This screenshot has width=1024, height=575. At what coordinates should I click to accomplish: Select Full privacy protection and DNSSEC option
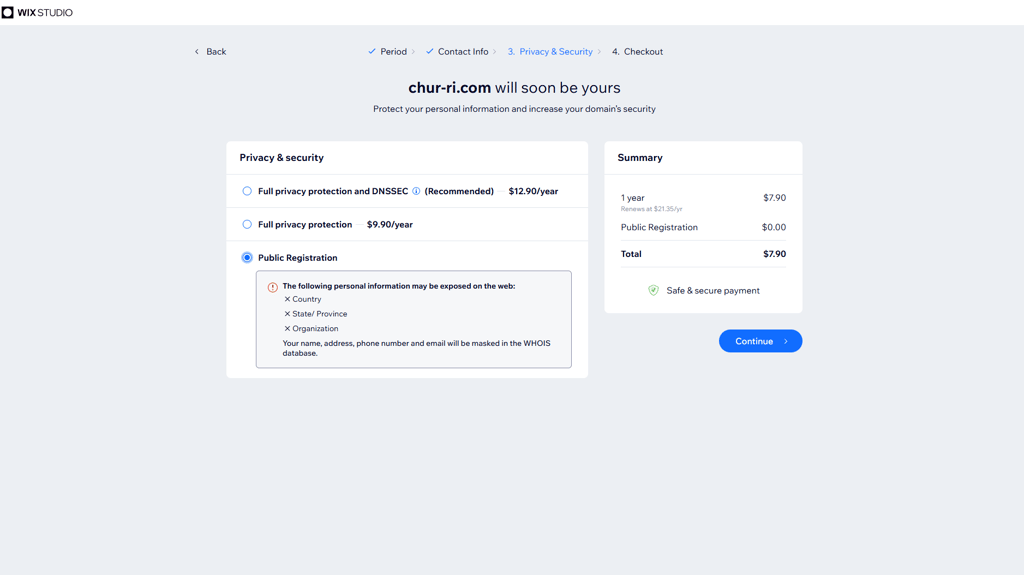pos(247,191)
